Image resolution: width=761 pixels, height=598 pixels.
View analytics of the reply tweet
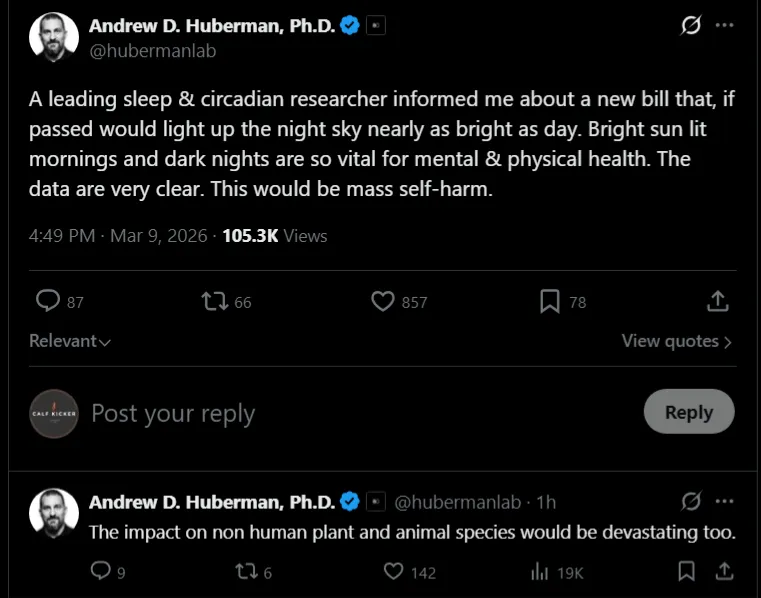pyautogui.click(x=540, y=571)
